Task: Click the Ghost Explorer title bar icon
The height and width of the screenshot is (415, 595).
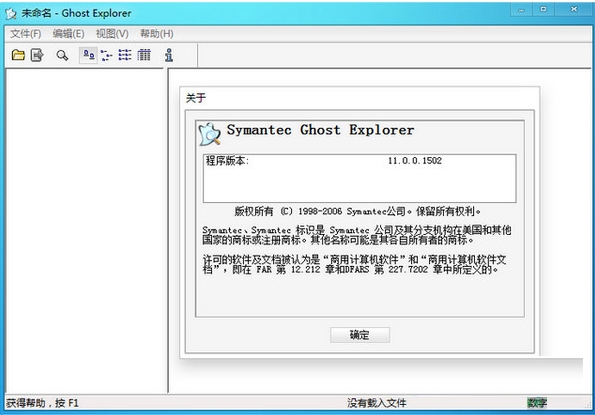Action: click(x=11, y=14)
